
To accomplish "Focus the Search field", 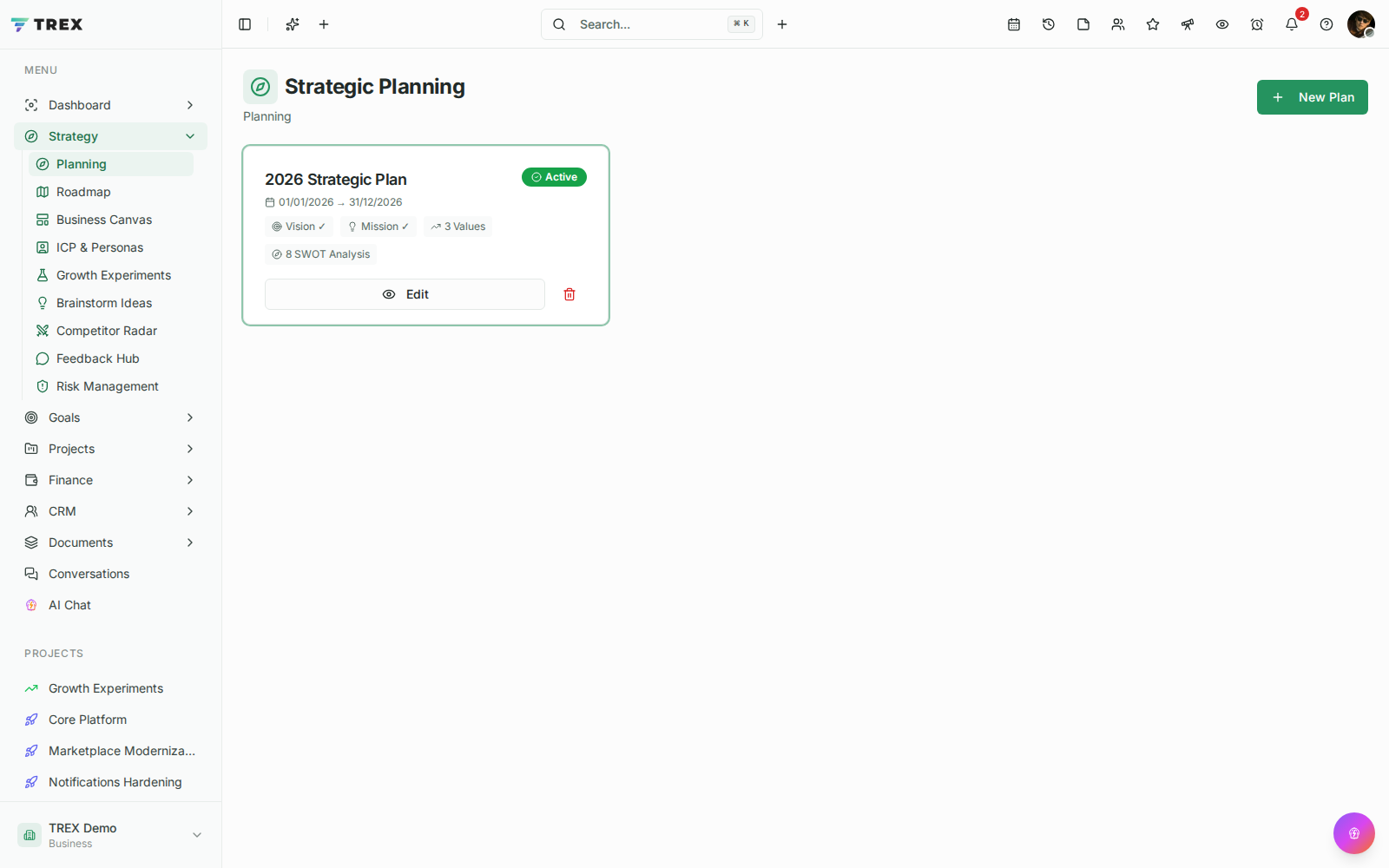I will click(652, 24).
